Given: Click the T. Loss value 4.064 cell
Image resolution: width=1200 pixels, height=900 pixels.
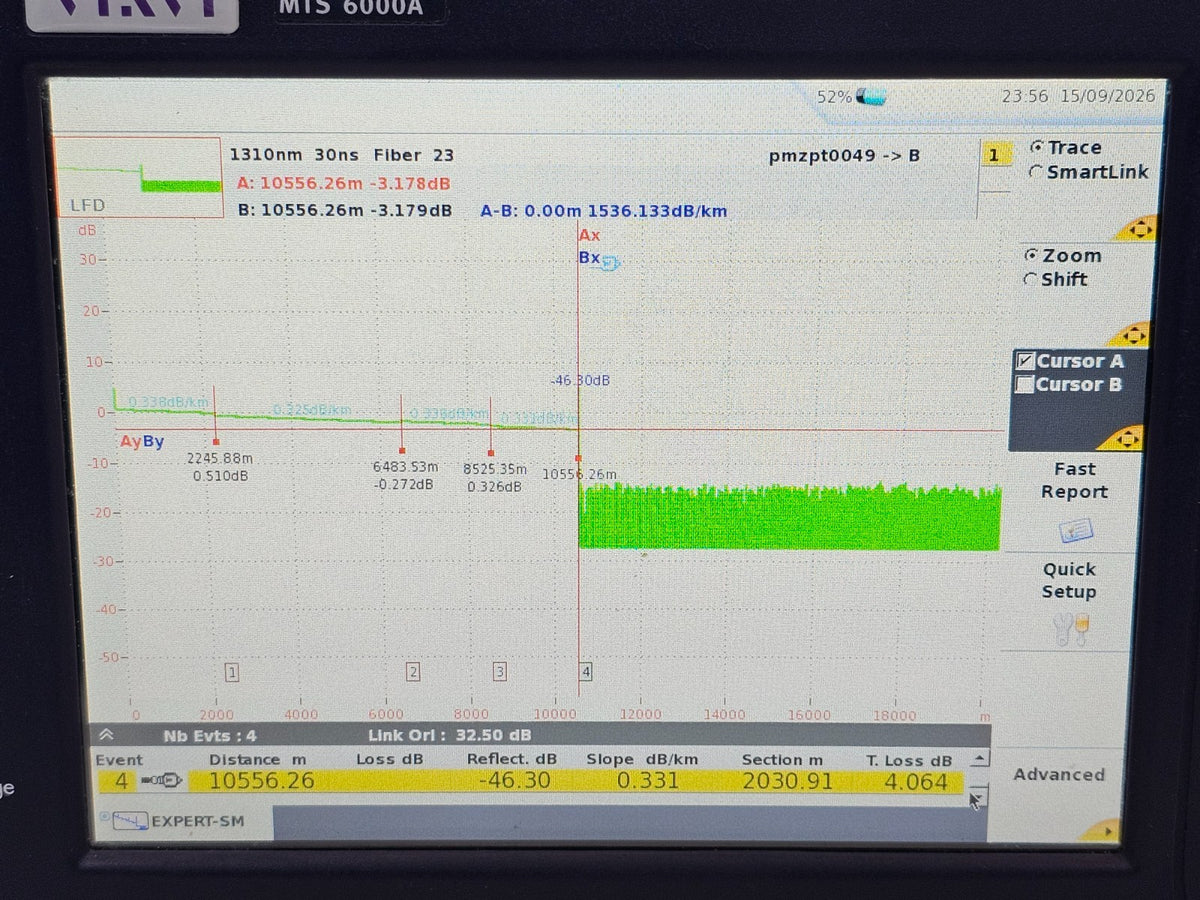Looking at the screenshot, I should 915,782.
